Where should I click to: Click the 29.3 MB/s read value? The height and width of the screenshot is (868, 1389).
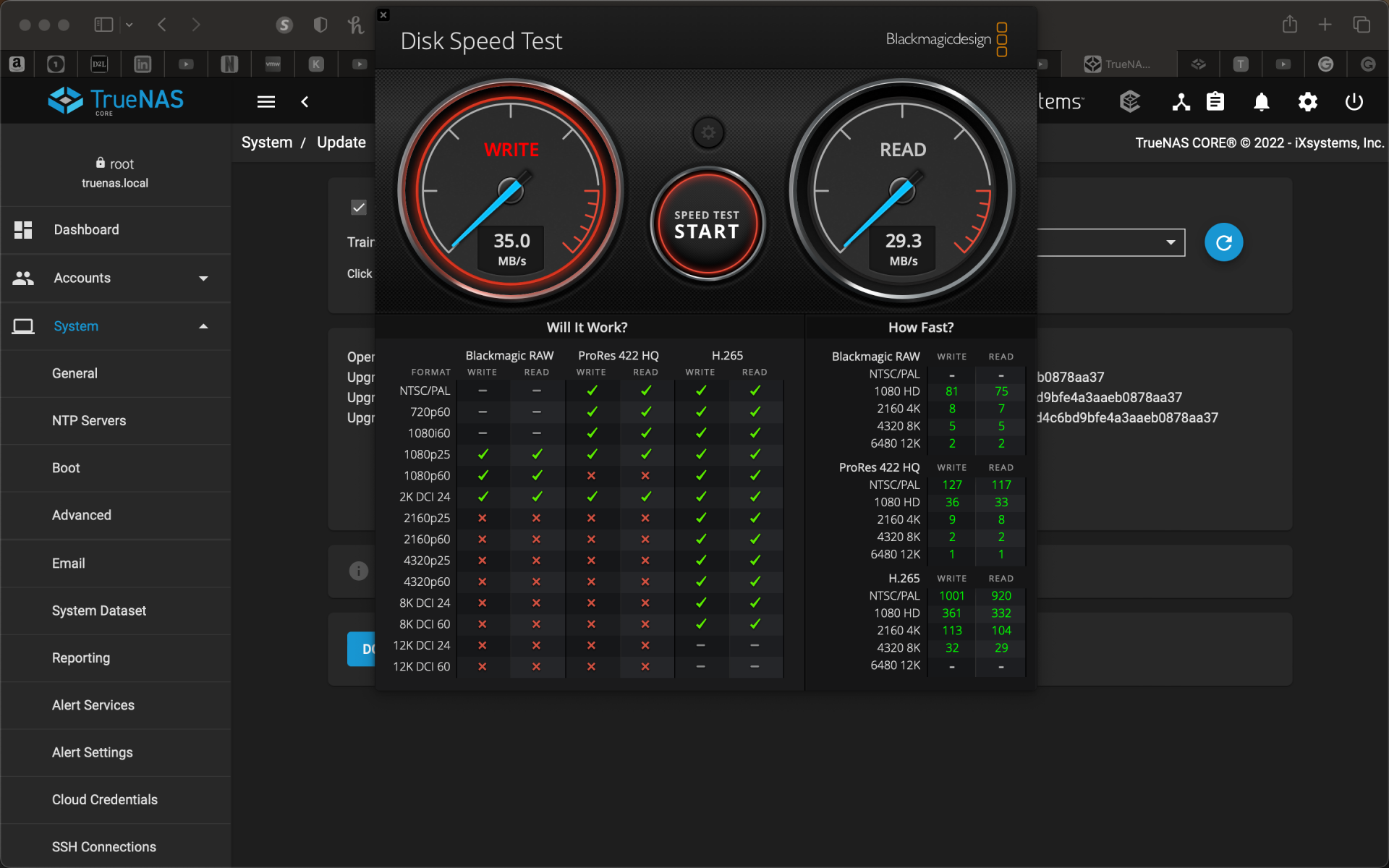click(903, 250)
